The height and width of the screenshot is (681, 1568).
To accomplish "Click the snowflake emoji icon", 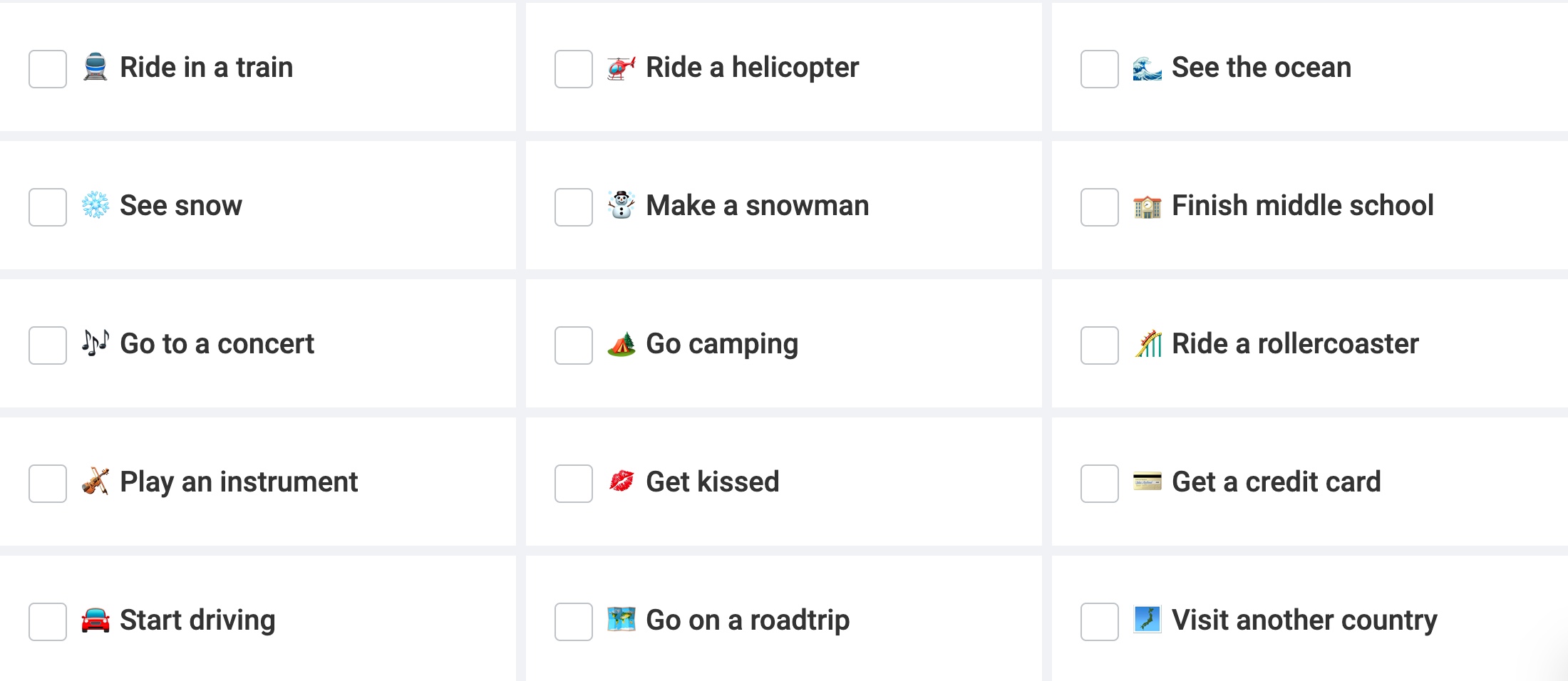I will (95, 206).
